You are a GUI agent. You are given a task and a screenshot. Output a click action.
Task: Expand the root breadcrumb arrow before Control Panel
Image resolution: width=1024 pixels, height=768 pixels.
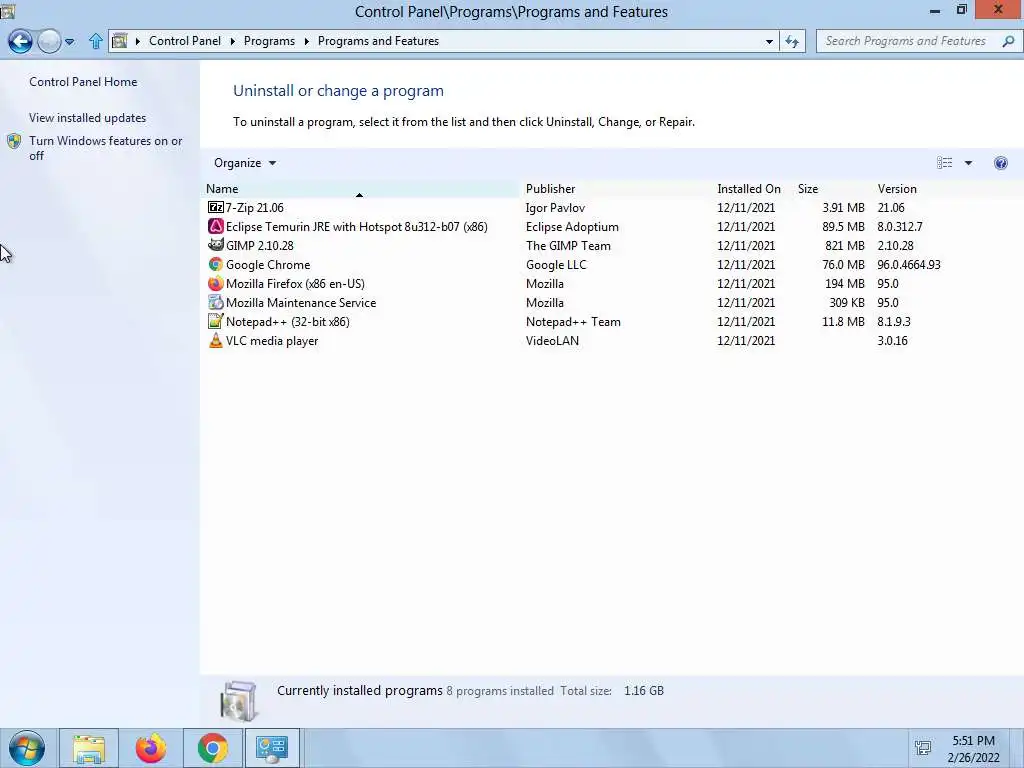138,41
